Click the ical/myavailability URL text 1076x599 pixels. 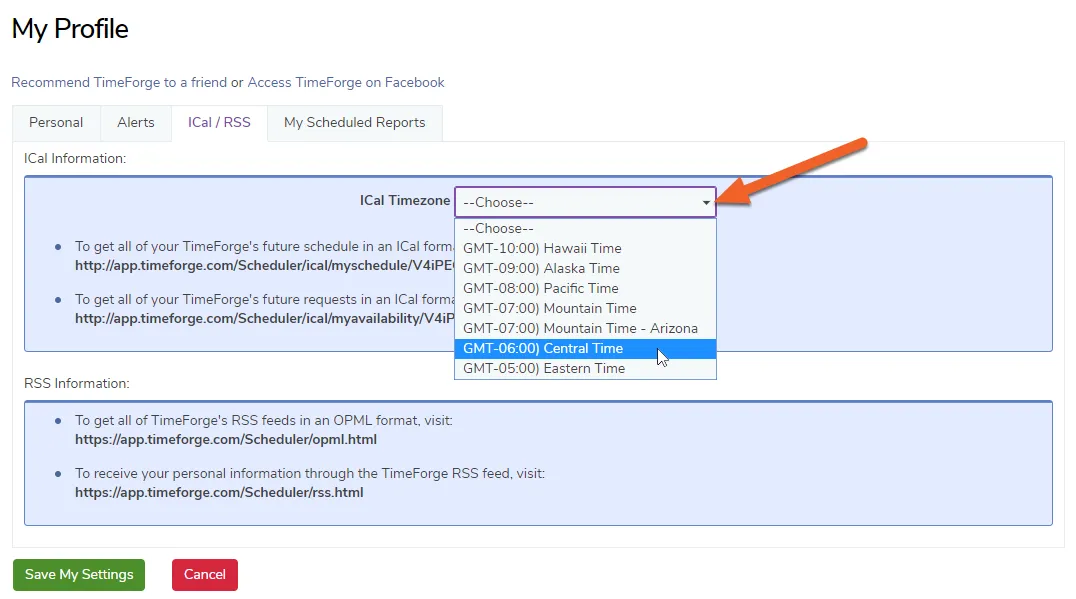264,318
